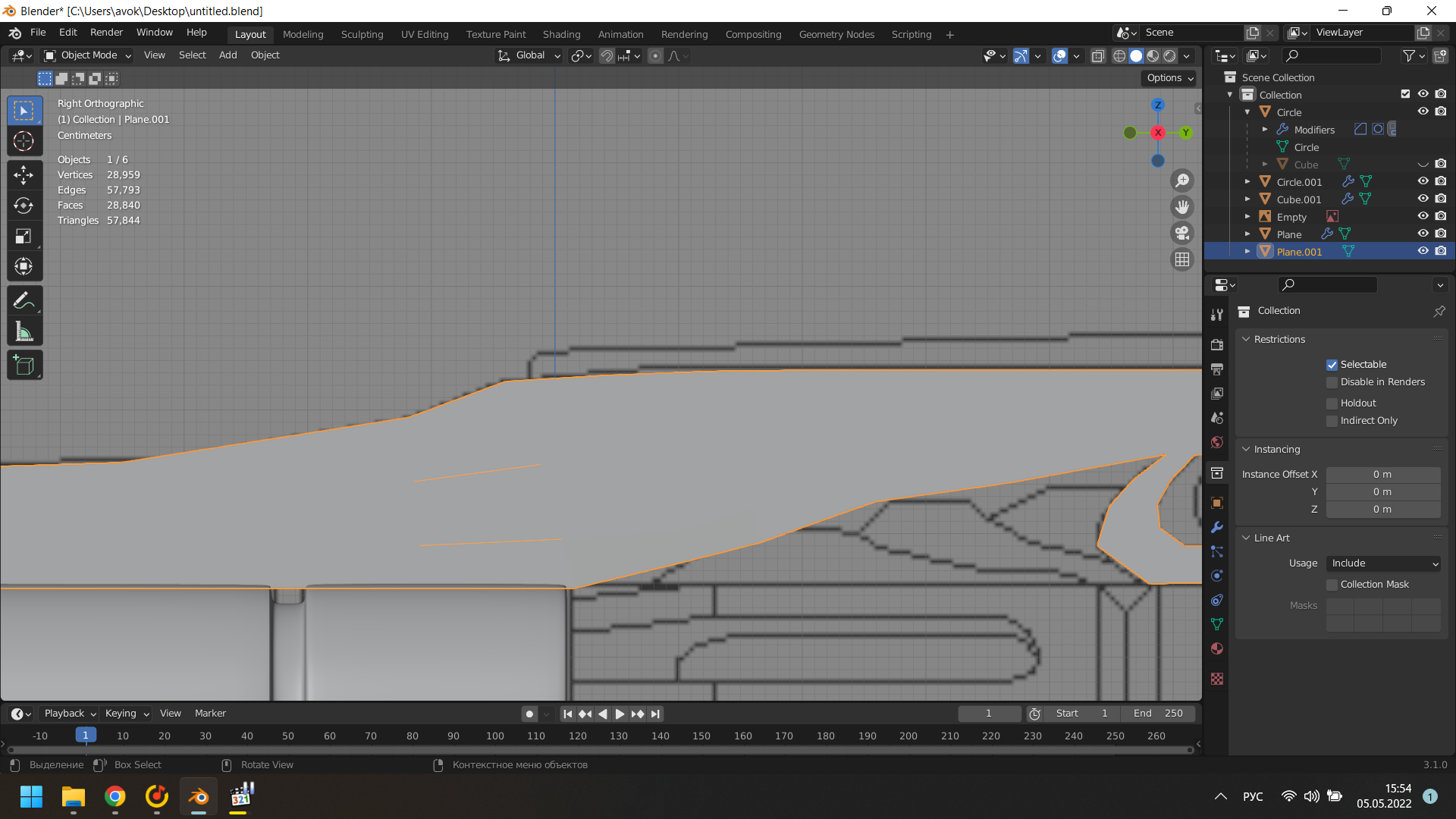Viewport: 1456px width, 819px height.
Task: Open Modifier properties wrench tab
Action: (x=1217, y=527)
